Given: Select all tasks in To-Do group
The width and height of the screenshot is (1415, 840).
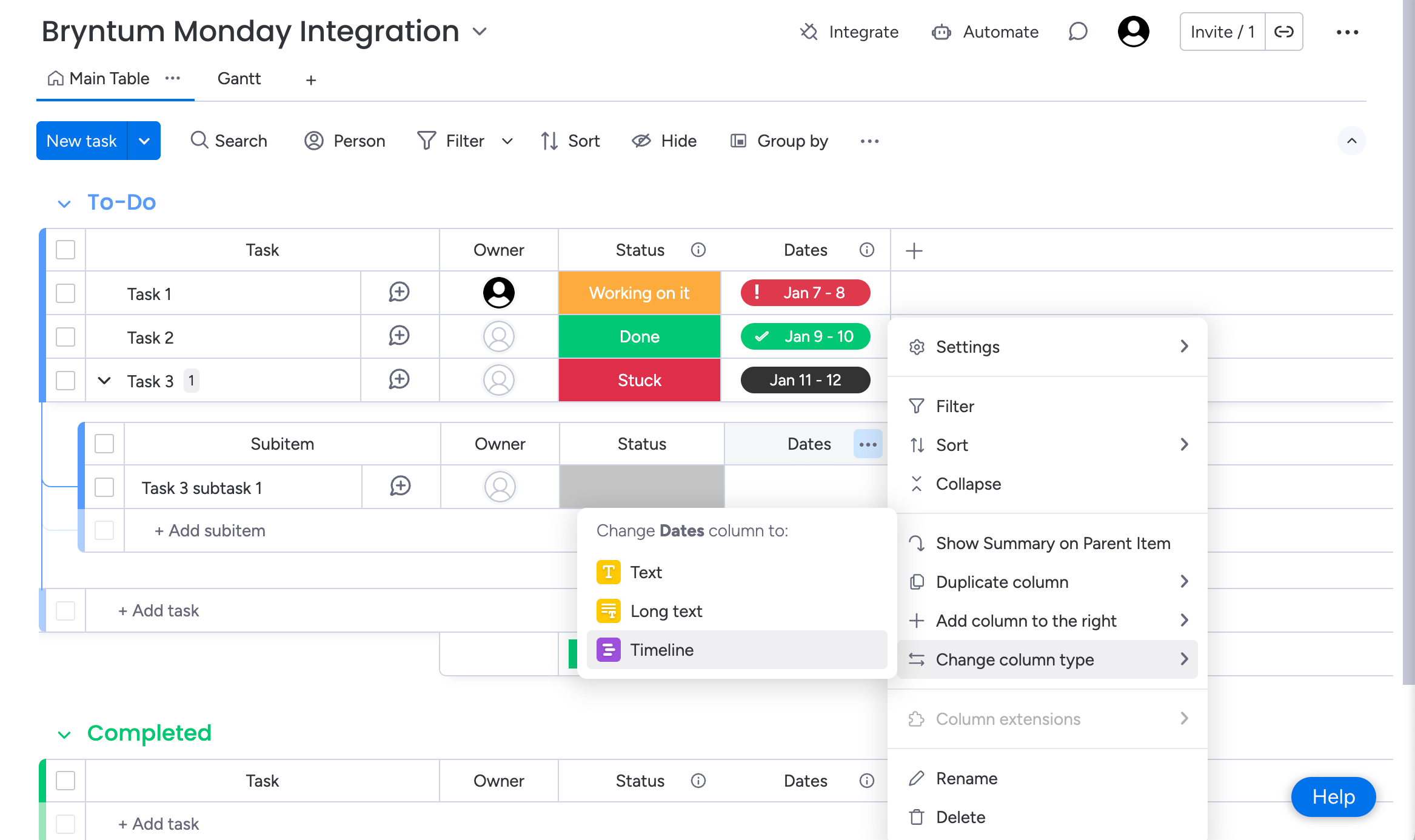Looking at the screenshot, I should click(65, 250).
